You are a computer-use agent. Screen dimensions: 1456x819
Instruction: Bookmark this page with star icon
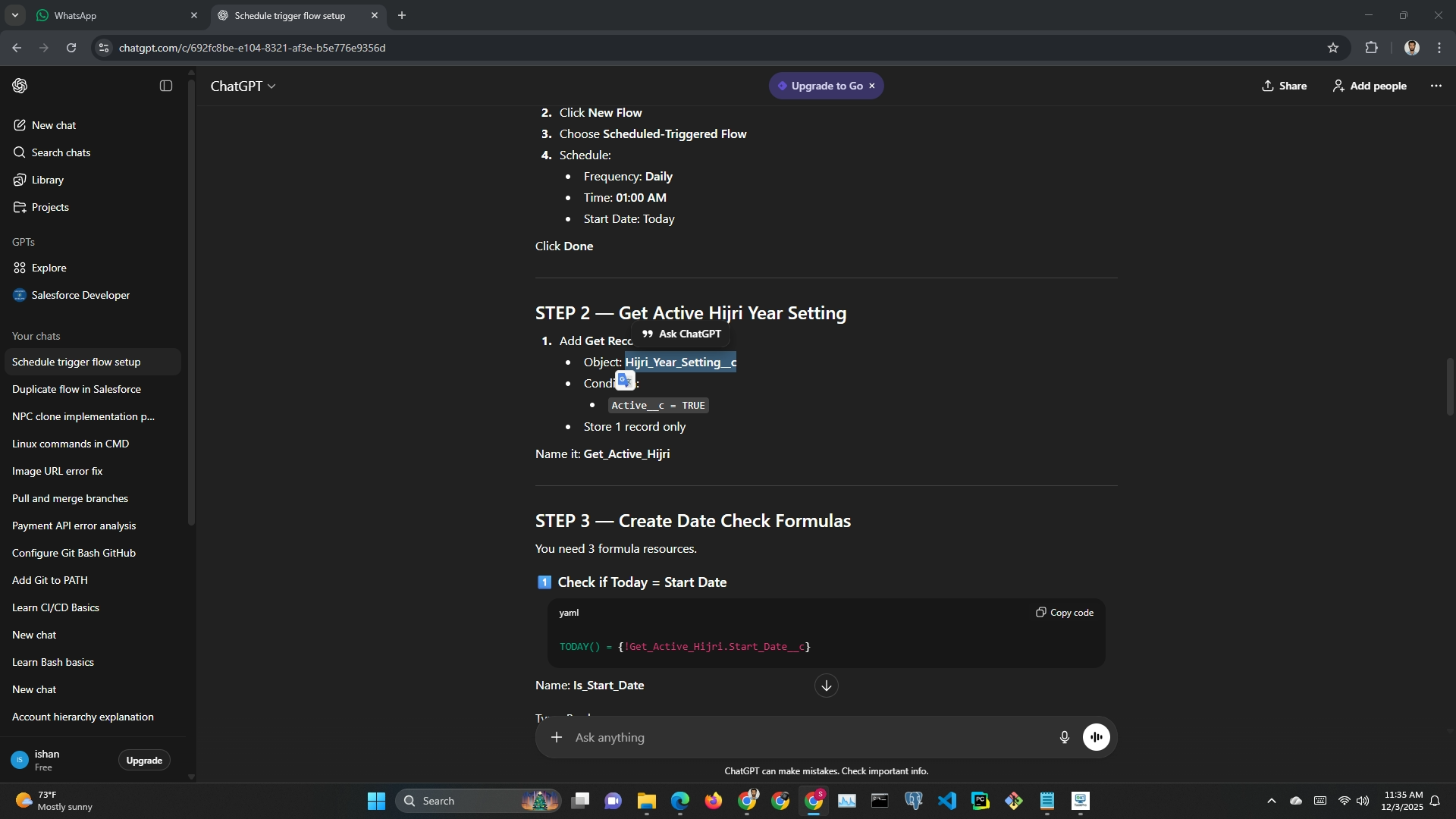pyautogui.click(x=1332, y=48)
